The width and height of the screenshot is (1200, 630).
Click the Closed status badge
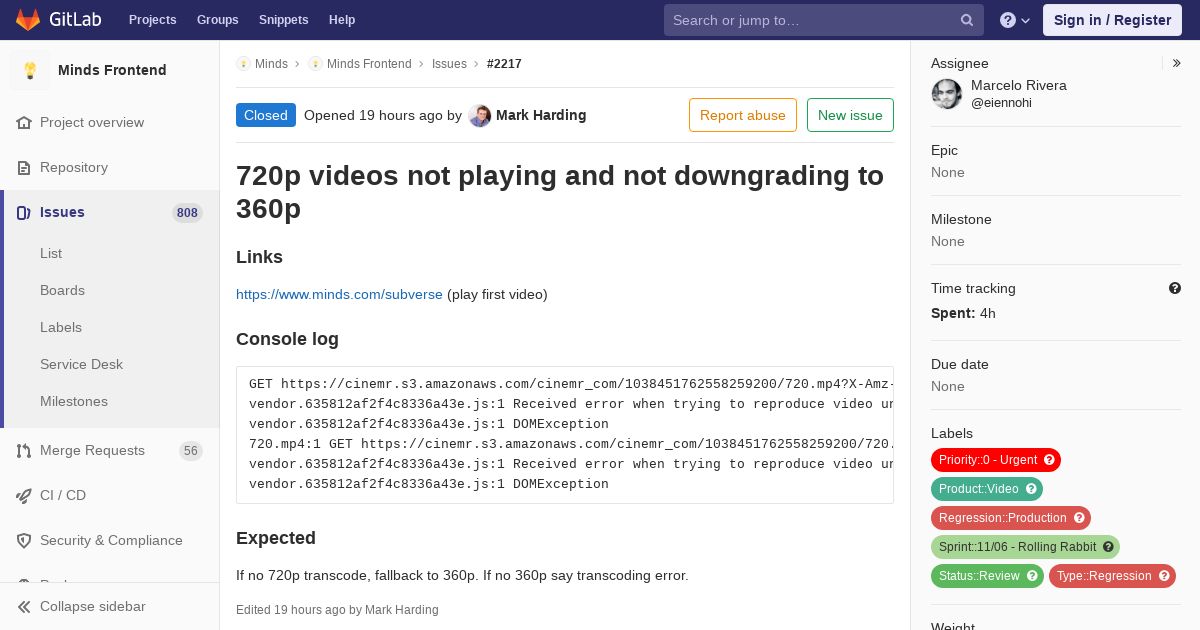pyautogui.click(x=266, y=115)
